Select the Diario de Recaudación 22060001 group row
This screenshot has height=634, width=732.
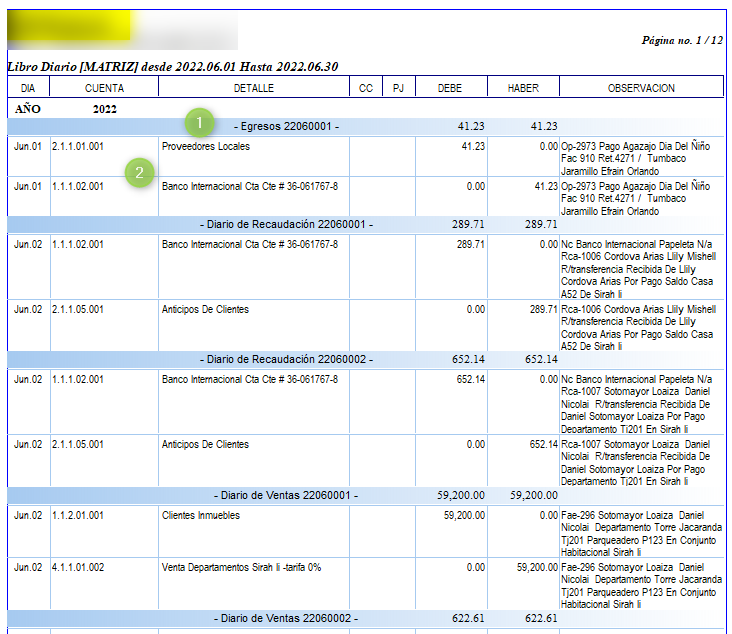[286, 225]
